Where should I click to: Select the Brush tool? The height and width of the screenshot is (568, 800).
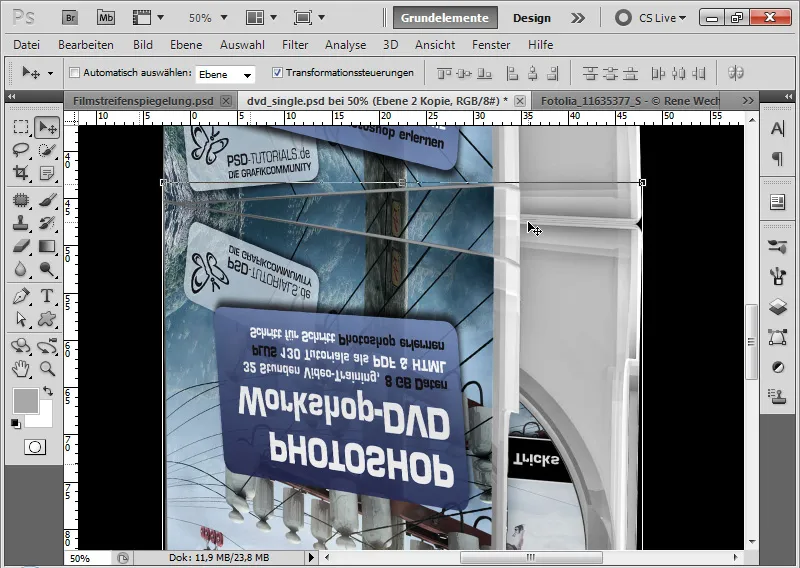[x=47, y=200]
